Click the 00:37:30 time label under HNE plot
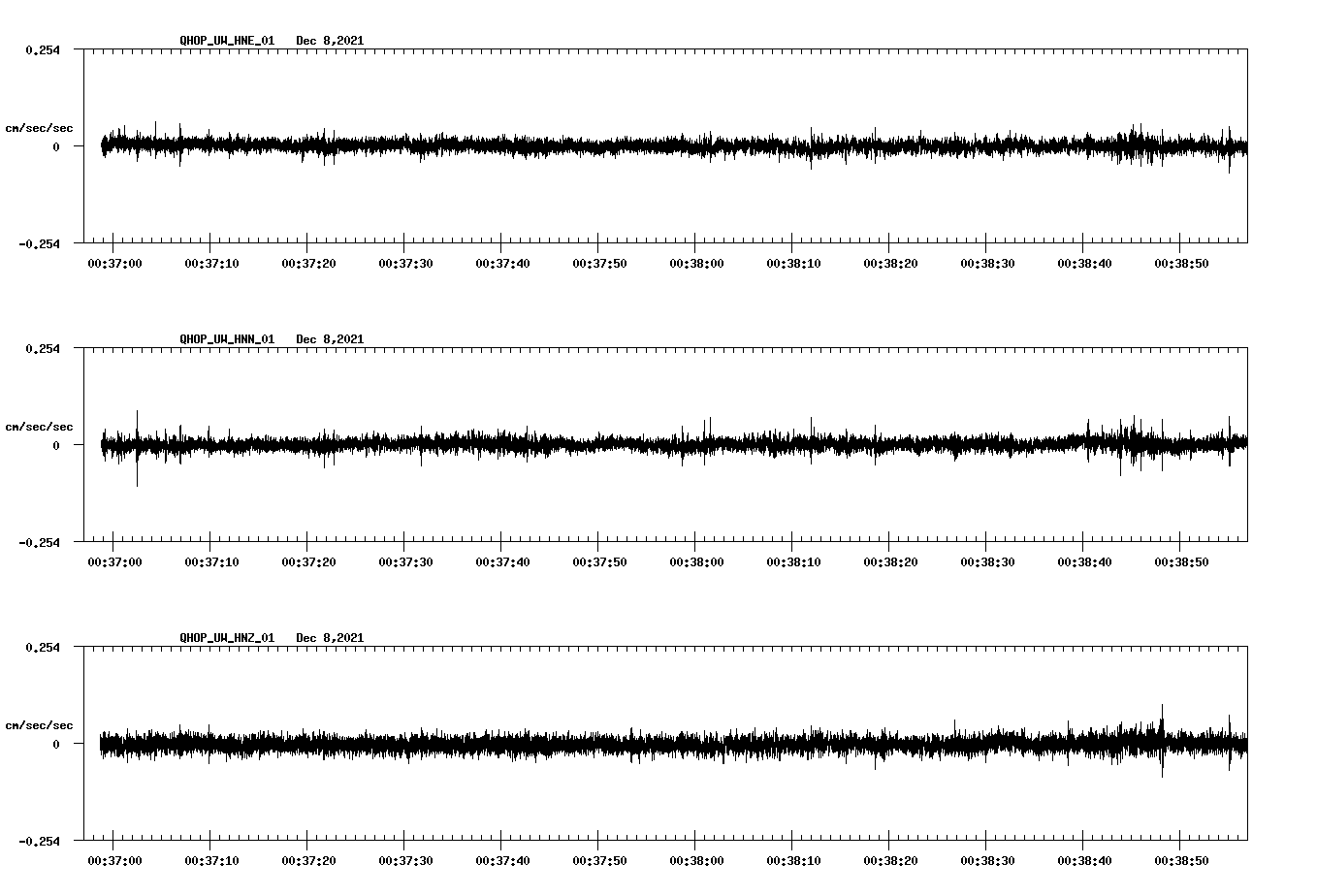Viewport: 1317px width, 896px height. coord(405,263)
